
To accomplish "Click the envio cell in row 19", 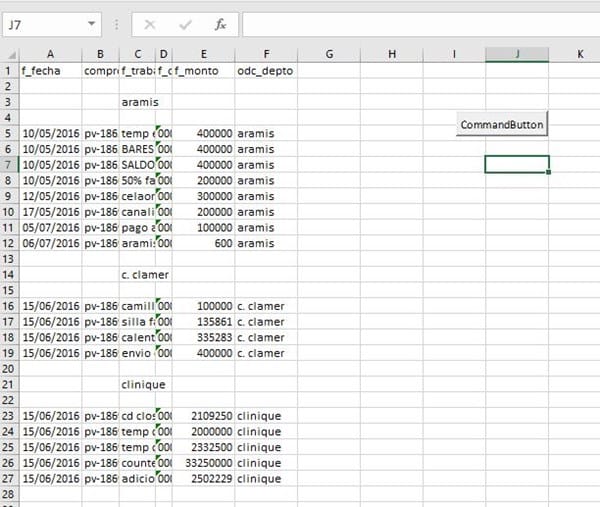I will click(137, 353).
